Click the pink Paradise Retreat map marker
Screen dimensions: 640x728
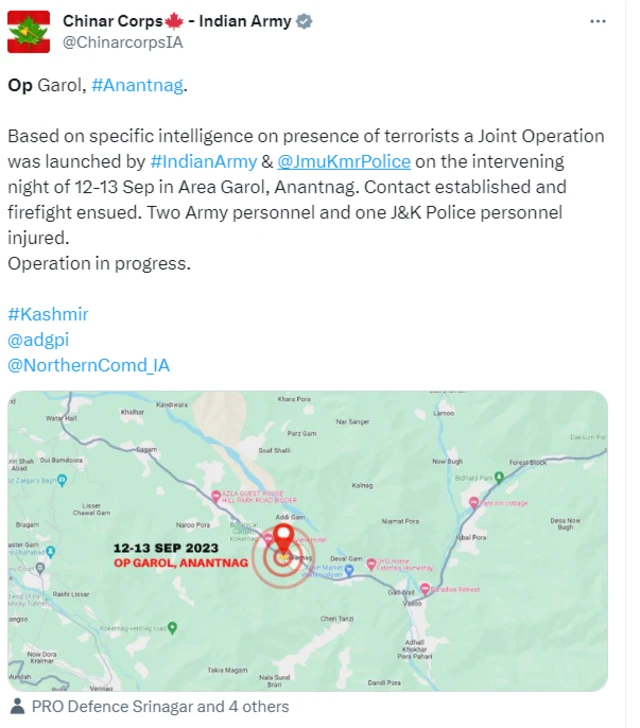coord(424,589)
